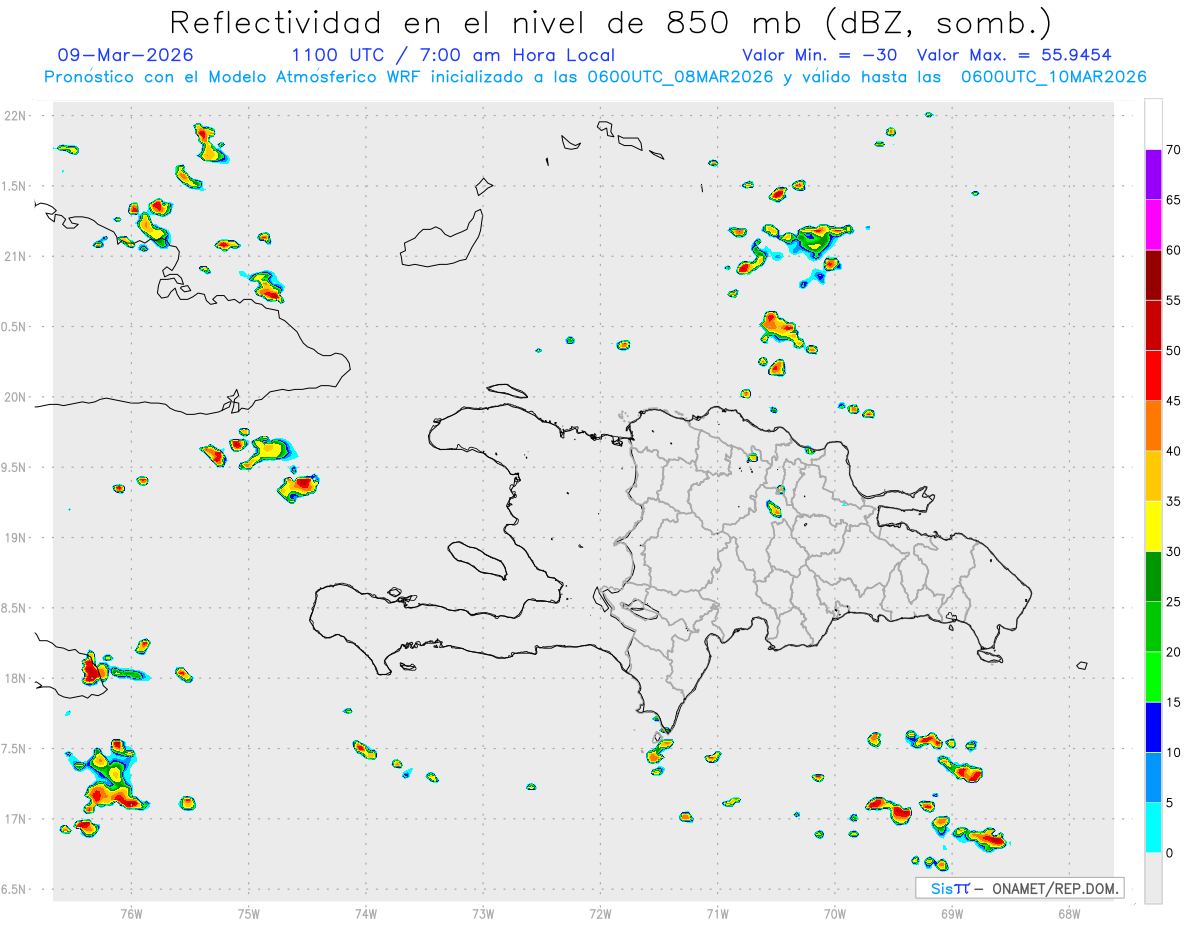Pick the bright green 15-20 dBZ color band
Image resolution: width=1200 pixels, height=927 pixels.
tap(1153, 677)
